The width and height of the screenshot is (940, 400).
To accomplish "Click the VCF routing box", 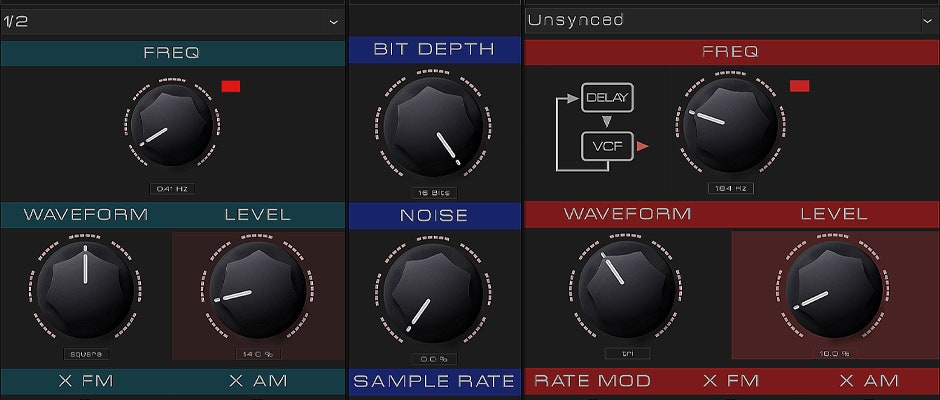I will click(x=607, y=147).
